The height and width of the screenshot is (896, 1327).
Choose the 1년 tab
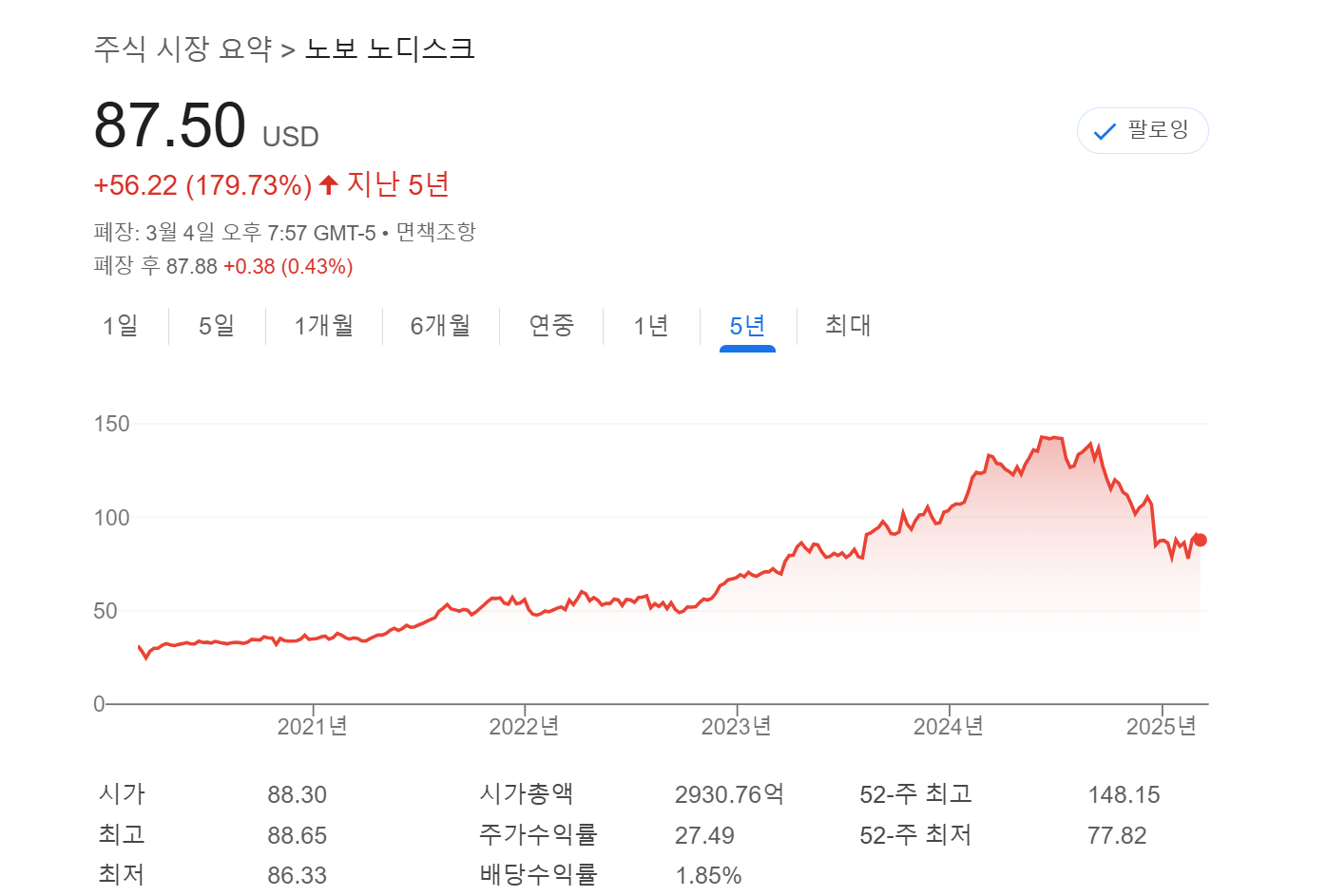coord(651,326)
